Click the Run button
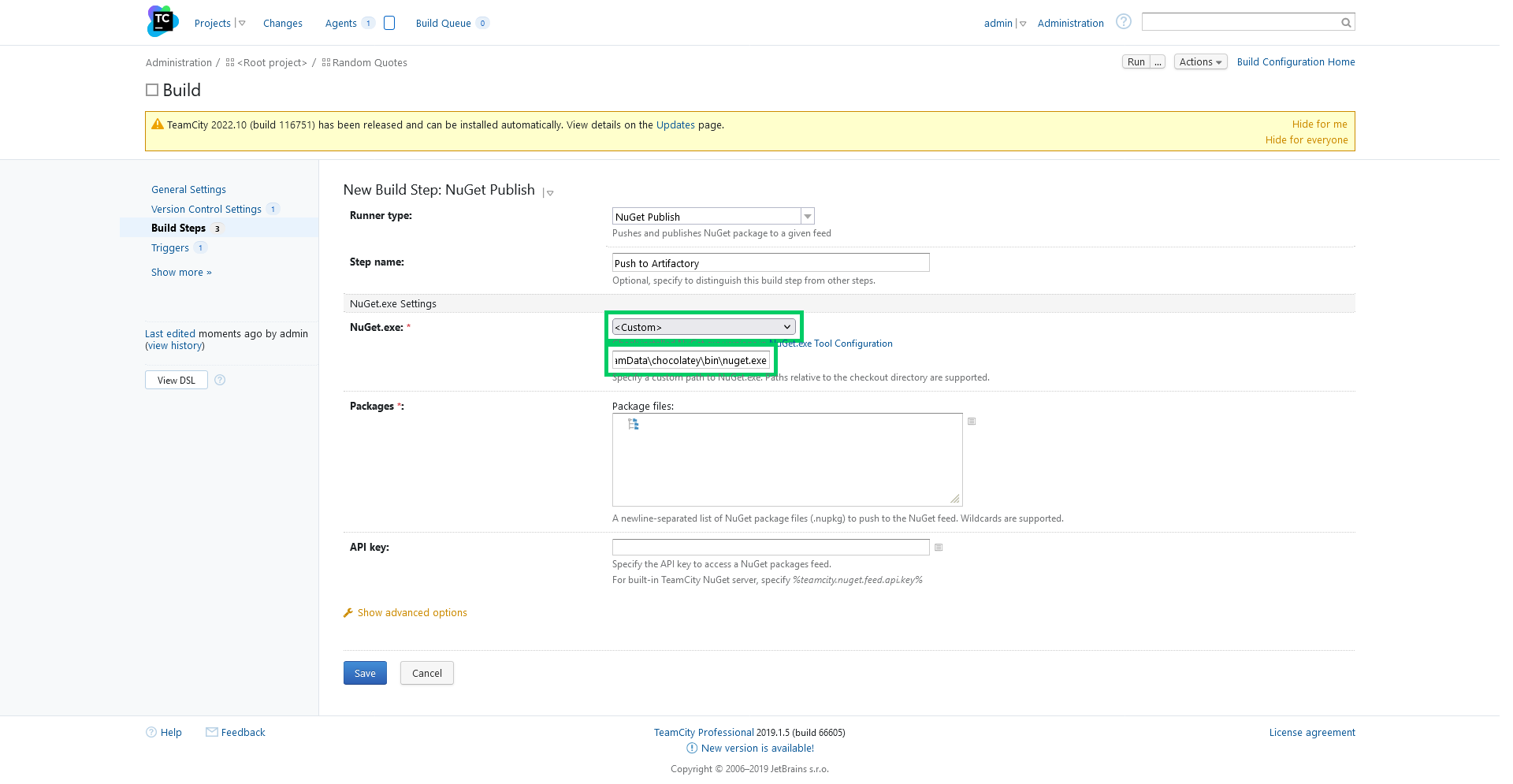The height and width of the screenshot is (784, 1513). tap(1136, 61)
